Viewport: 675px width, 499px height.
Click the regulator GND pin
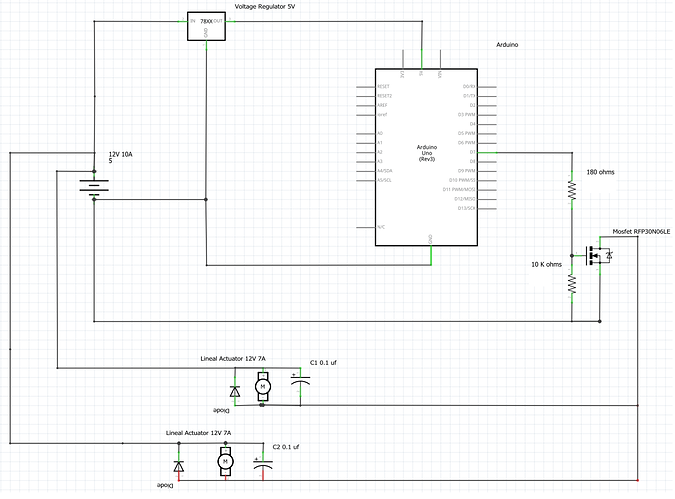206,45
